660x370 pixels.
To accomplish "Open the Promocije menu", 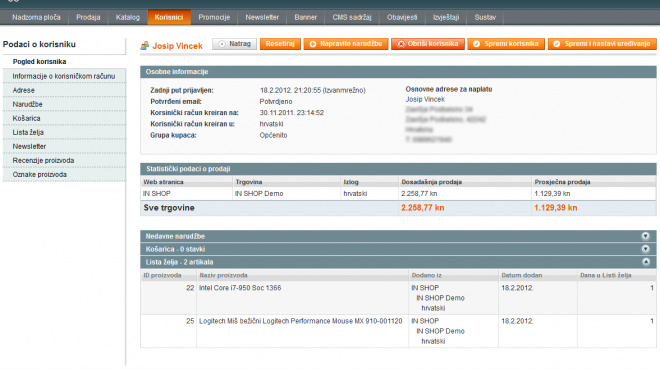I will pyautogui.click(x=214, y=17).
